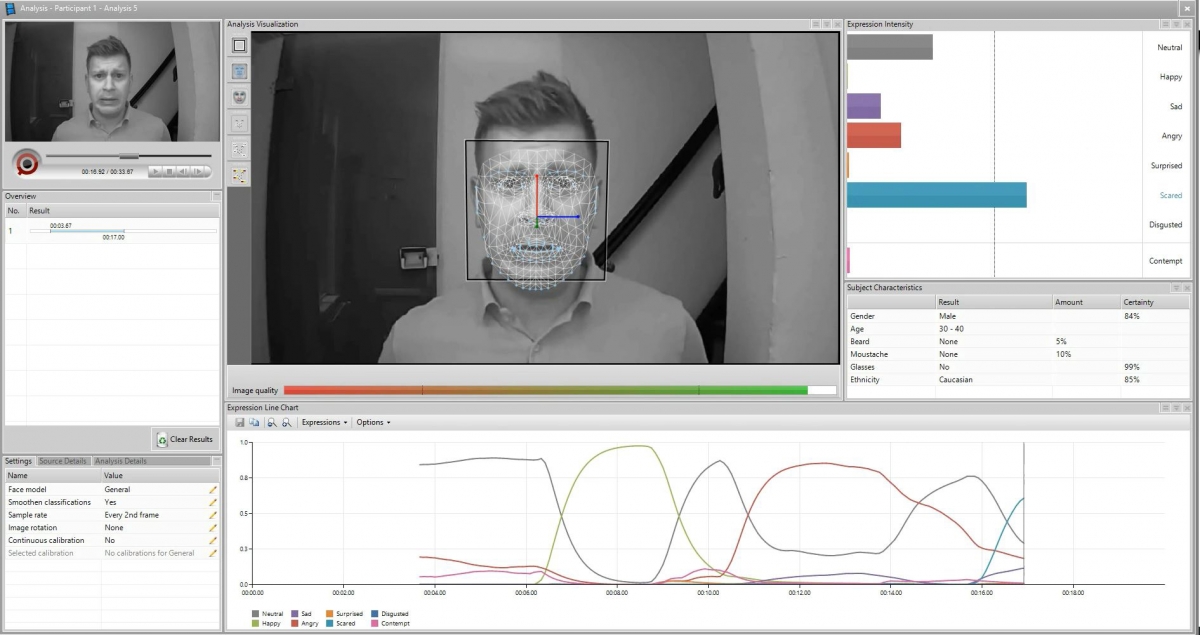Click the Clear Results button

(x=184, y=439)
